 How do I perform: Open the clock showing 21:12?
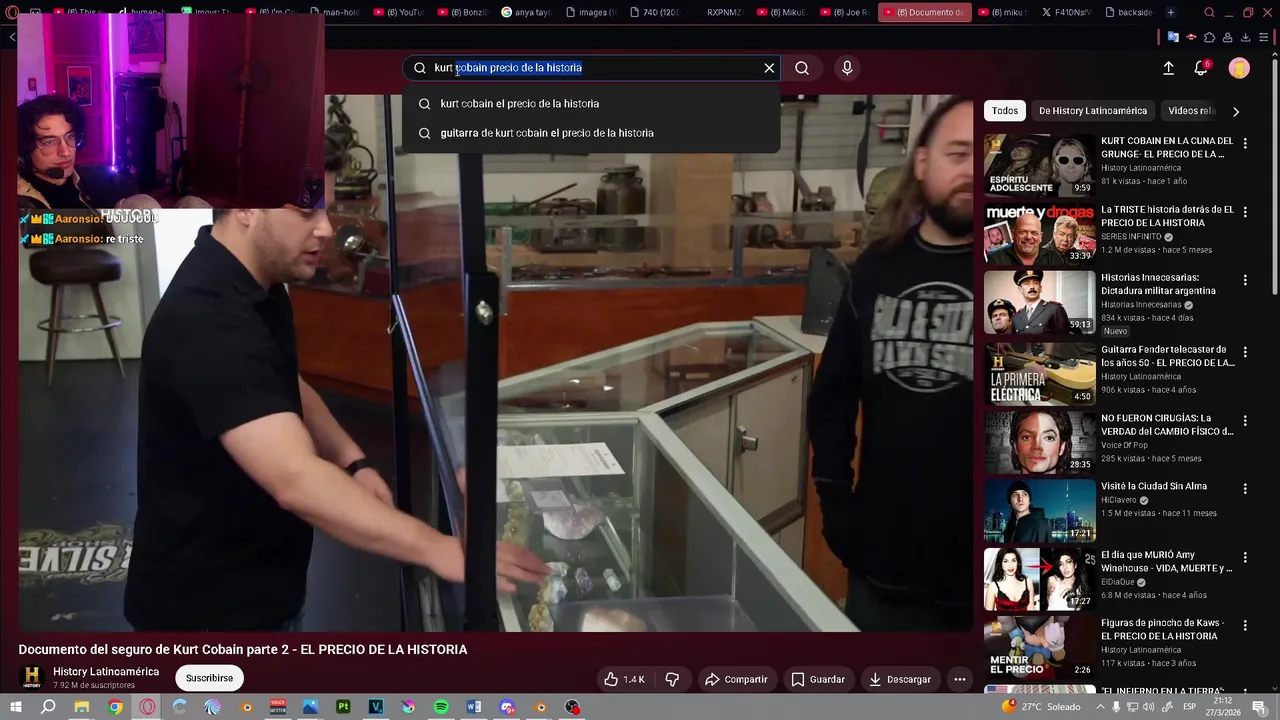[x=1225, y=707]
